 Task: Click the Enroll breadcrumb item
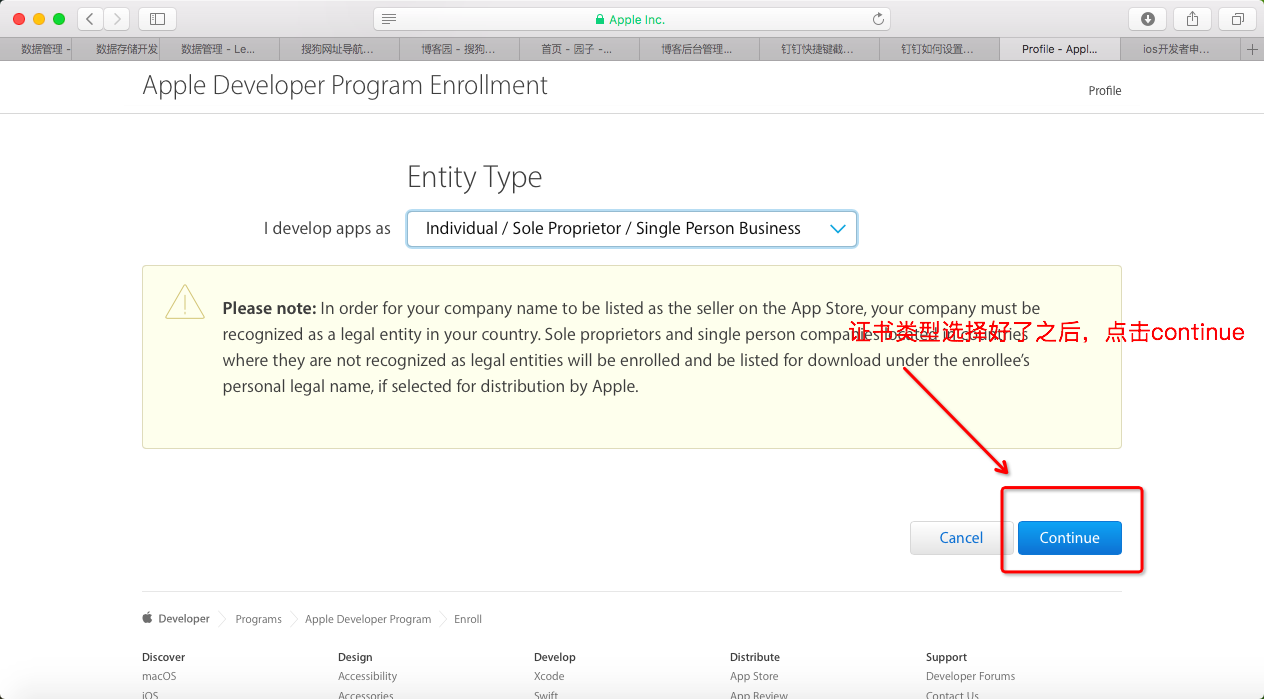click(468, 619)
